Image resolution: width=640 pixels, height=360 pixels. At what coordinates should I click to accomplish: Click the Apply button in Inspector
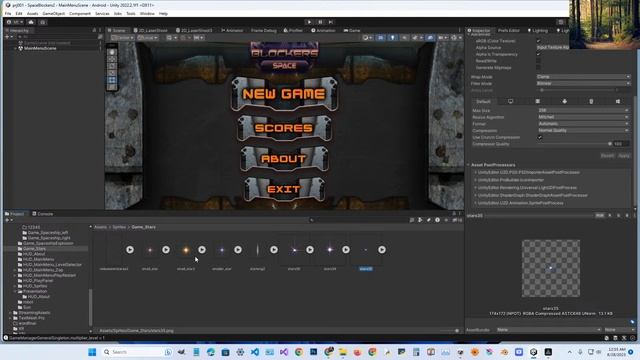point(624,156)
